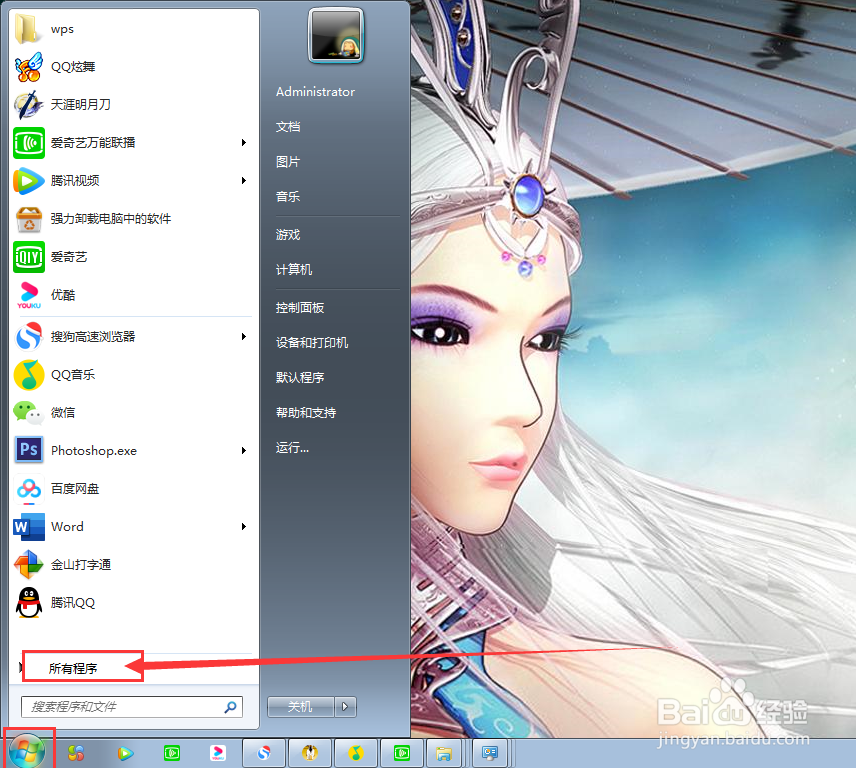
Task: Open 音乐 library
Action: 288,197
